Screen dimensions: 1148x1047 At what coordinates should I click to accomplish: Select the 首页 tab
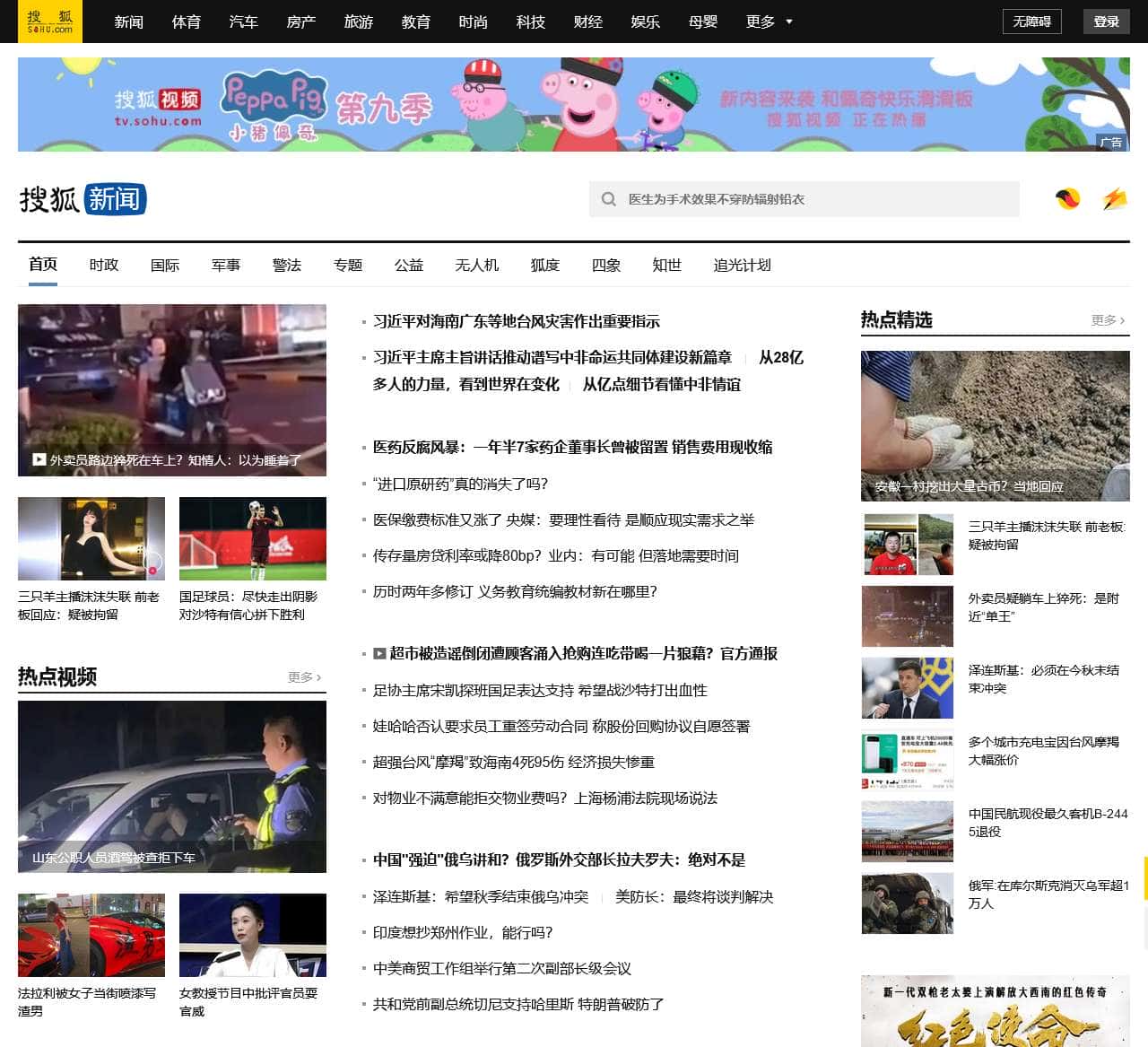tap(43, 265)
